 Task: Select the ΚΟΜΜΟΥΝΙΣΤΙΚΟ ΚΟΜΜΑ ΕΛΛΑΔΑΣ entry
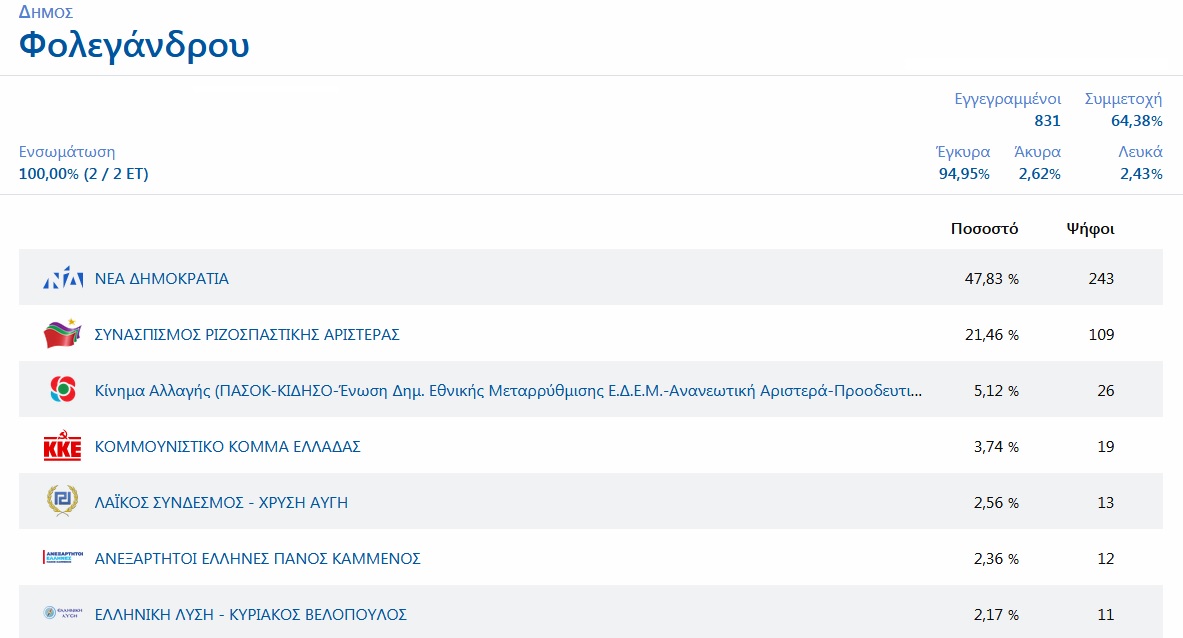(x=227, y=447)
